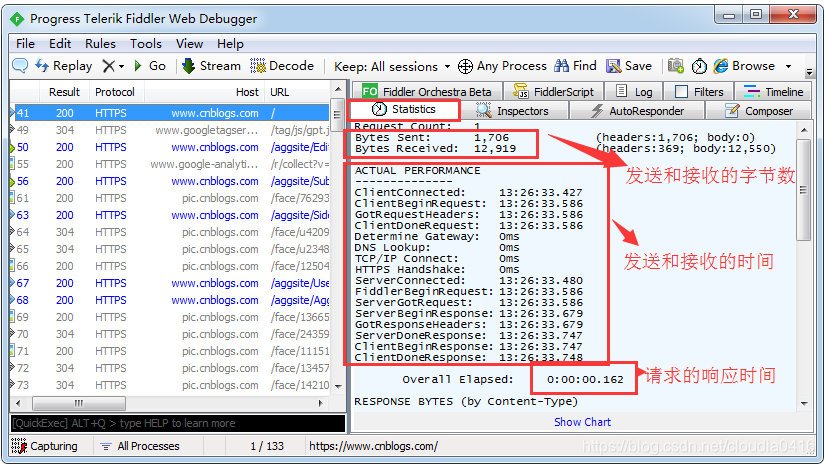Click Replay in the toolbar
Image resolution: width=825 pixels, height=465 pixels.
coord(64,66)
